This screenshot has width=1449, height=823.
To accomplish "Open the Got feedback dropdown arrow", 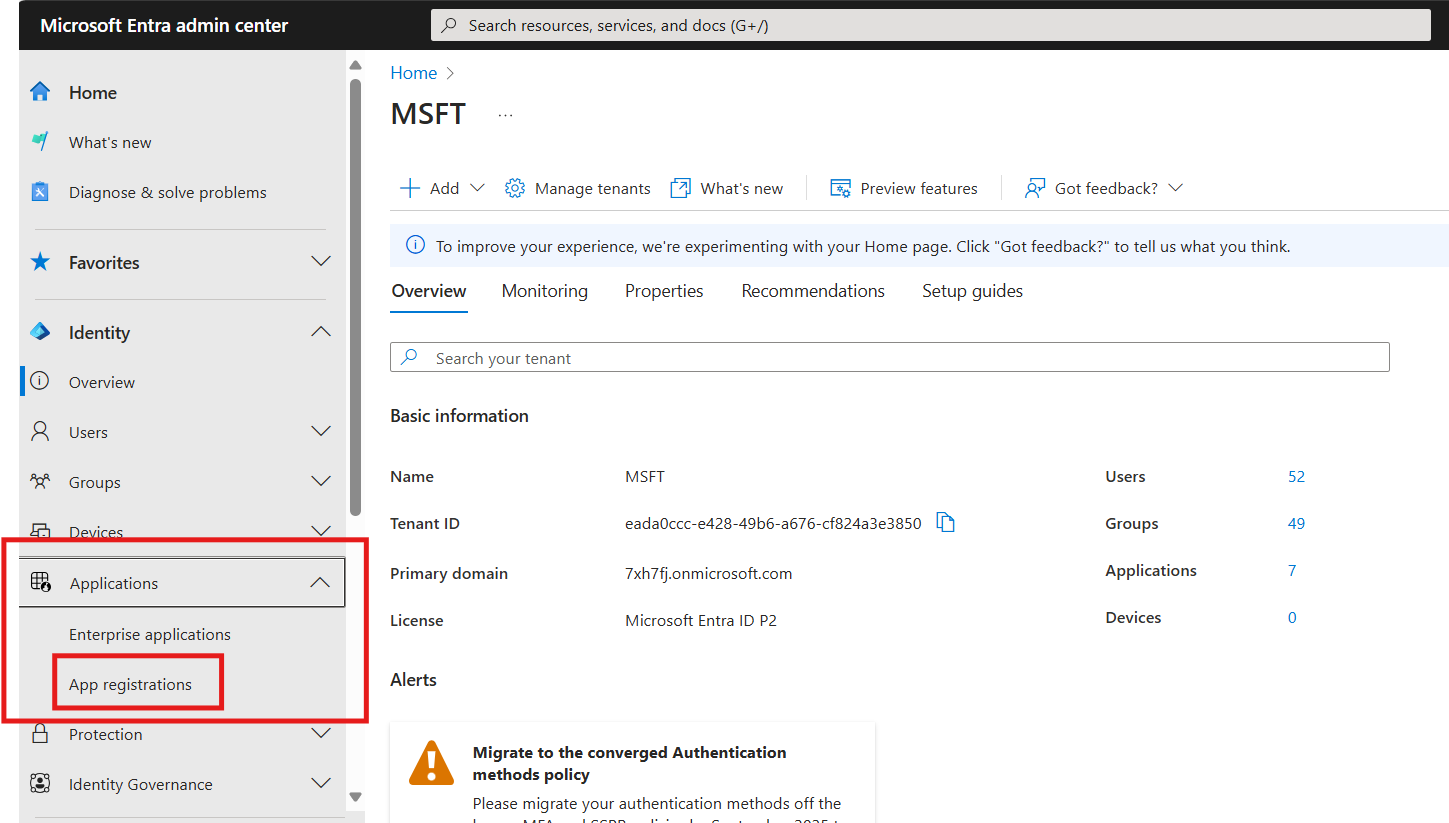I will (x=1176, y=188).
